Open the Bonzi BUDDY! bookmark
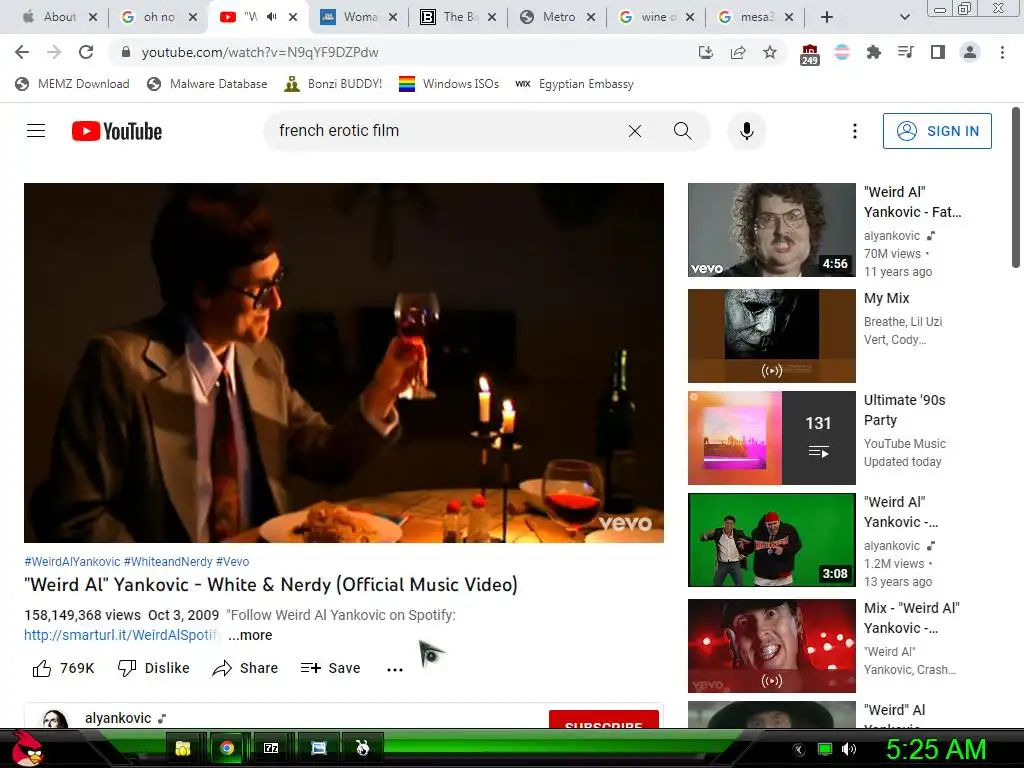This screenshot has width=1024, height=768. [333, 84]
